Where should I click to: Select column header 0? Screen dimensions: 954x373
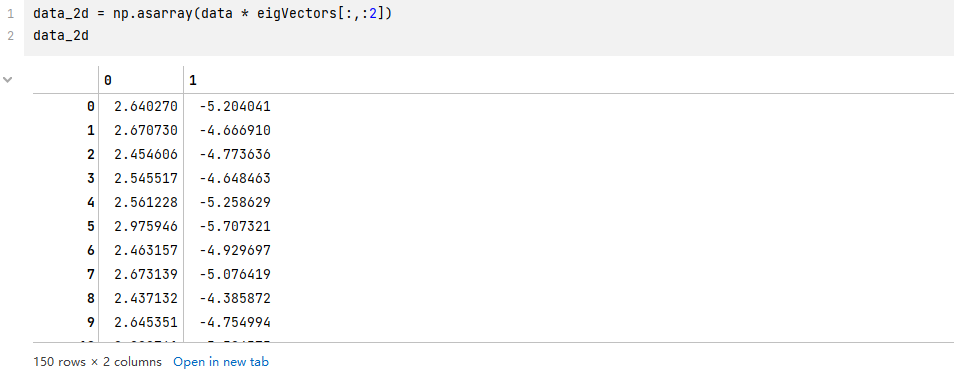(108, 80)
